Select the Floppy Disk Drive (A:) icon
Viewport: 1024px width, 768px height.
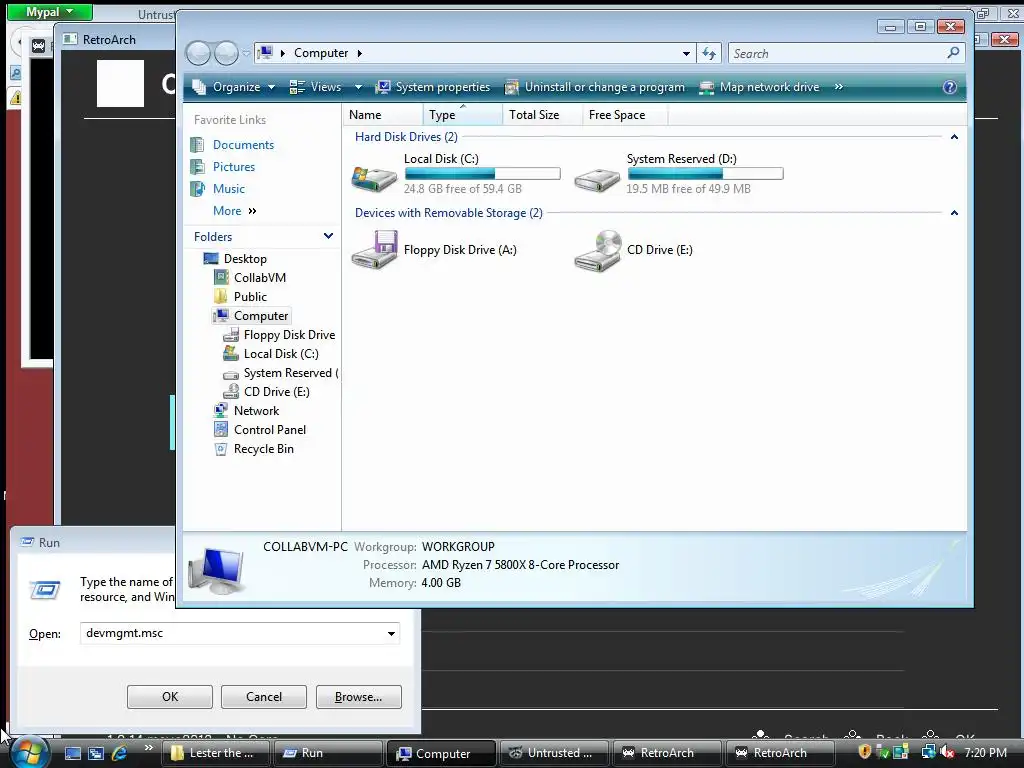tap(375, 250)
